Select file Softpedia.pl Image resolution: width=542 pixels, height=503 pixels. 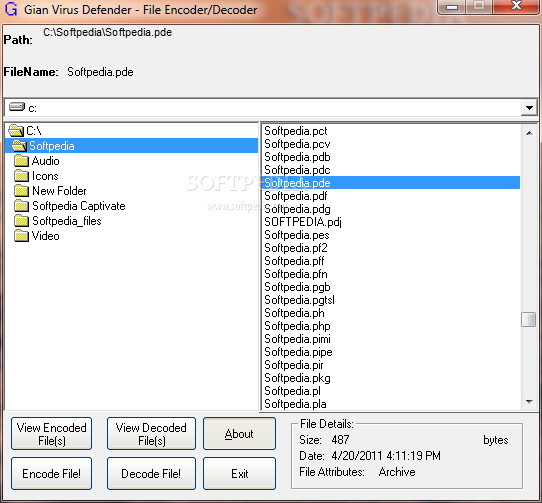click(292, 391)
